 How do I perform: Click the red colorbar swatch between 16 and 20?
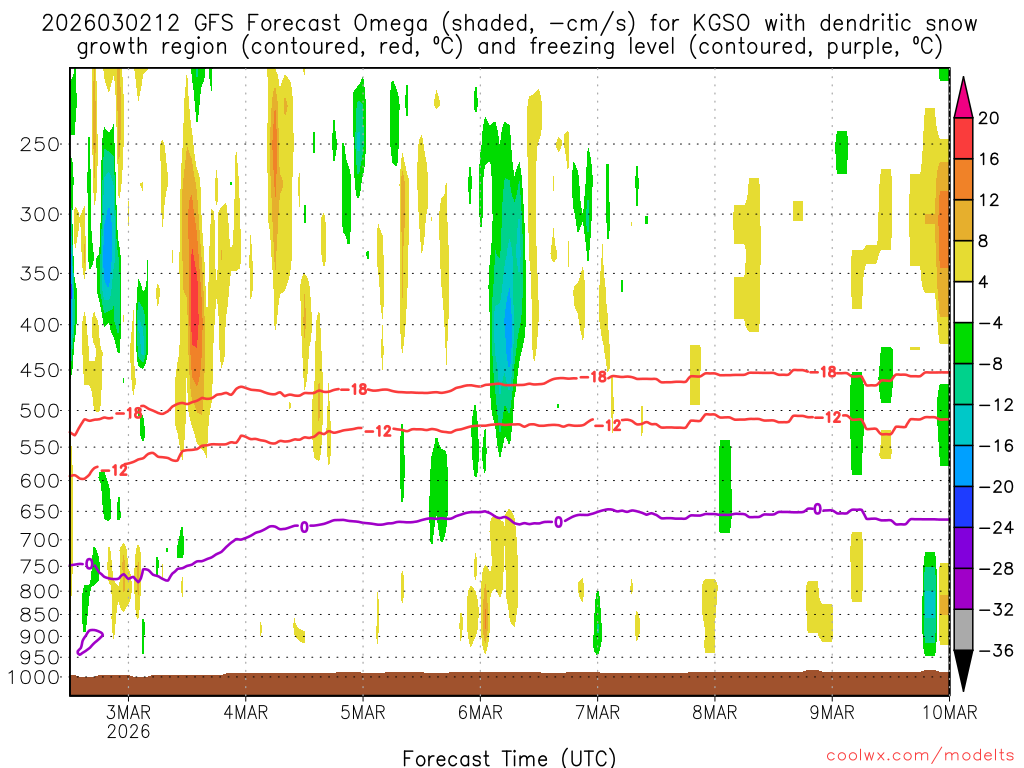[x=963, y=138]
